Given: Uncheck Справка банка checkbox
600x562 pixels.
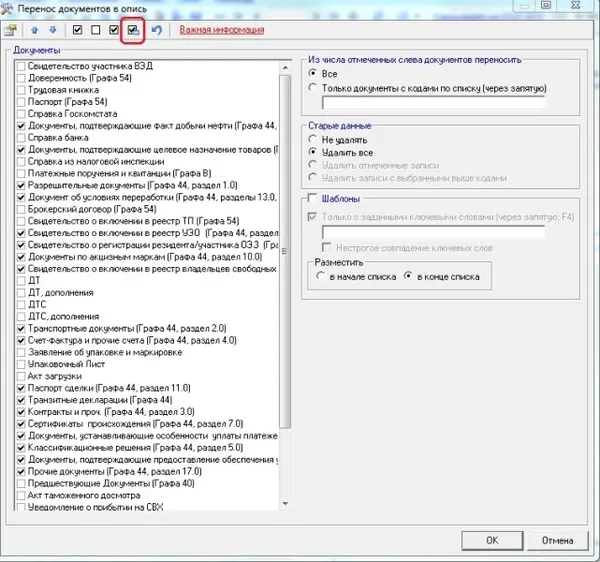Looking at the screenshot, I should (21, 138).
